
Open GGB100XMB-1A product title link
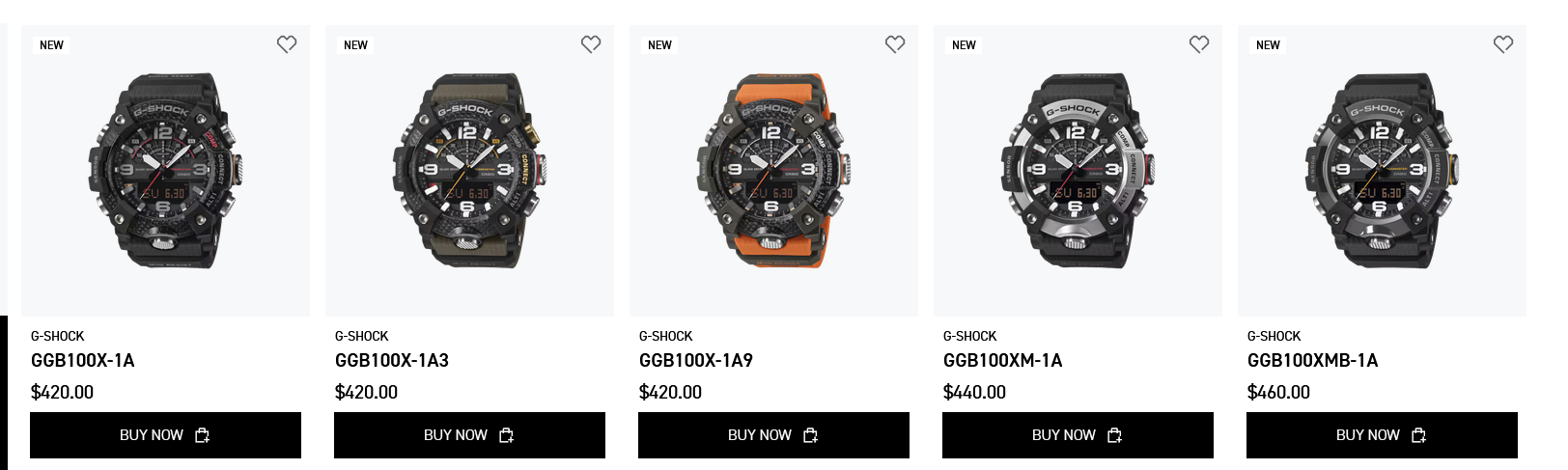tap(1312, 361)
